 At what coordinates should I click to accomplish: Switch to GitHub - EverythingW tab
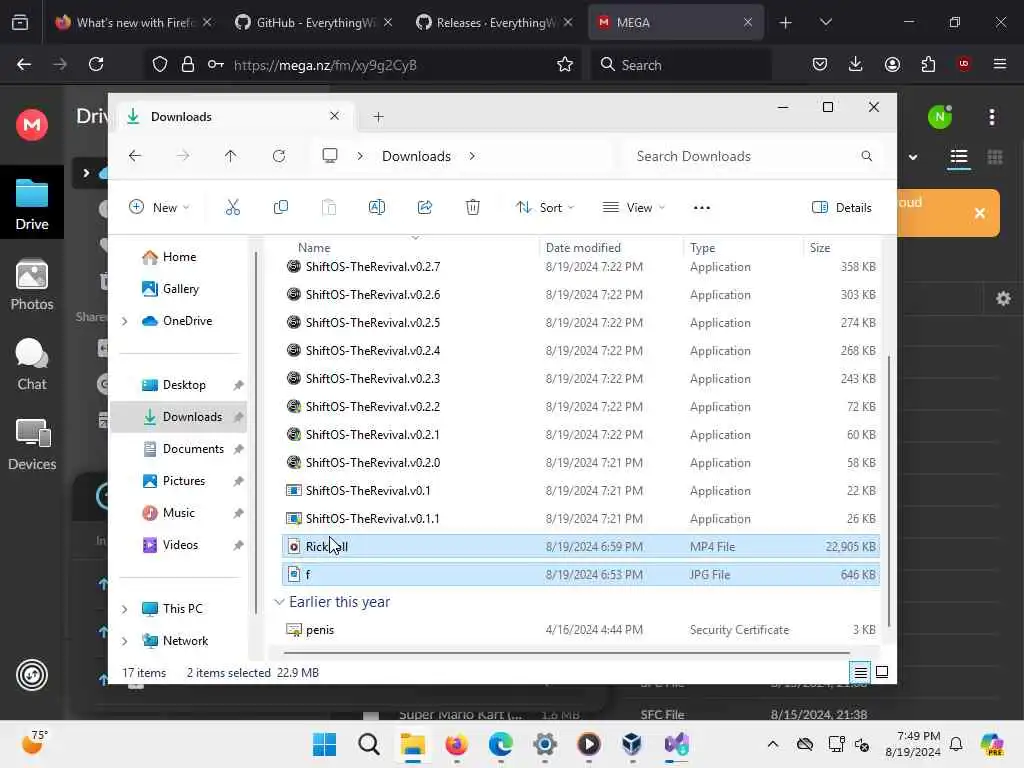point(313,22)
